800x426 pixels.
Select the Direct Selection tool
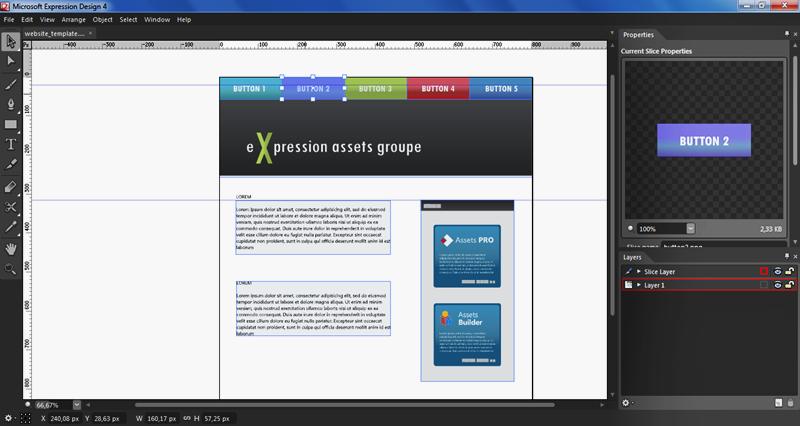11,61
